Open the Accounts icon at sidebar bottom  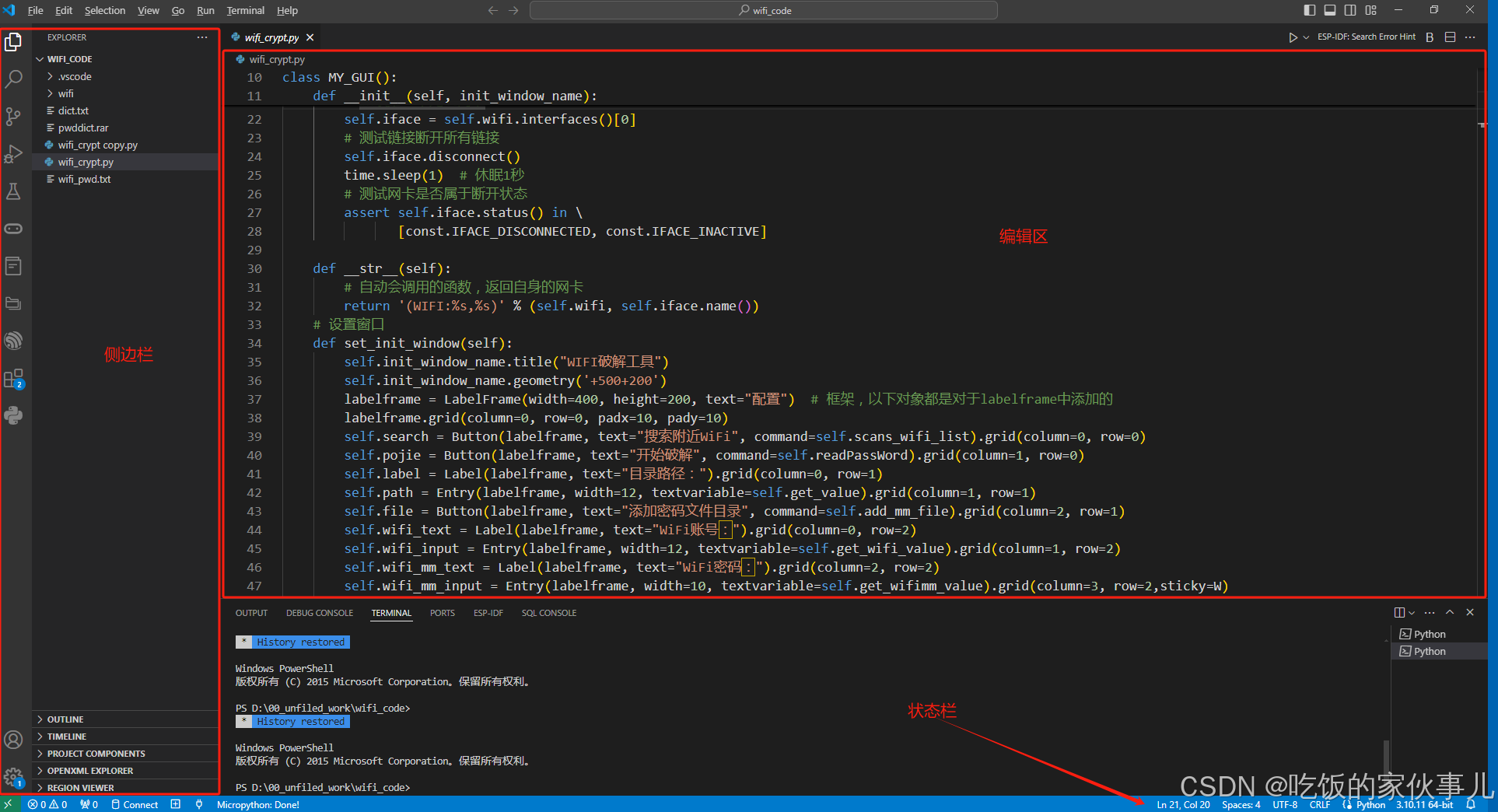pyautogui.click(x=13, y=740)
